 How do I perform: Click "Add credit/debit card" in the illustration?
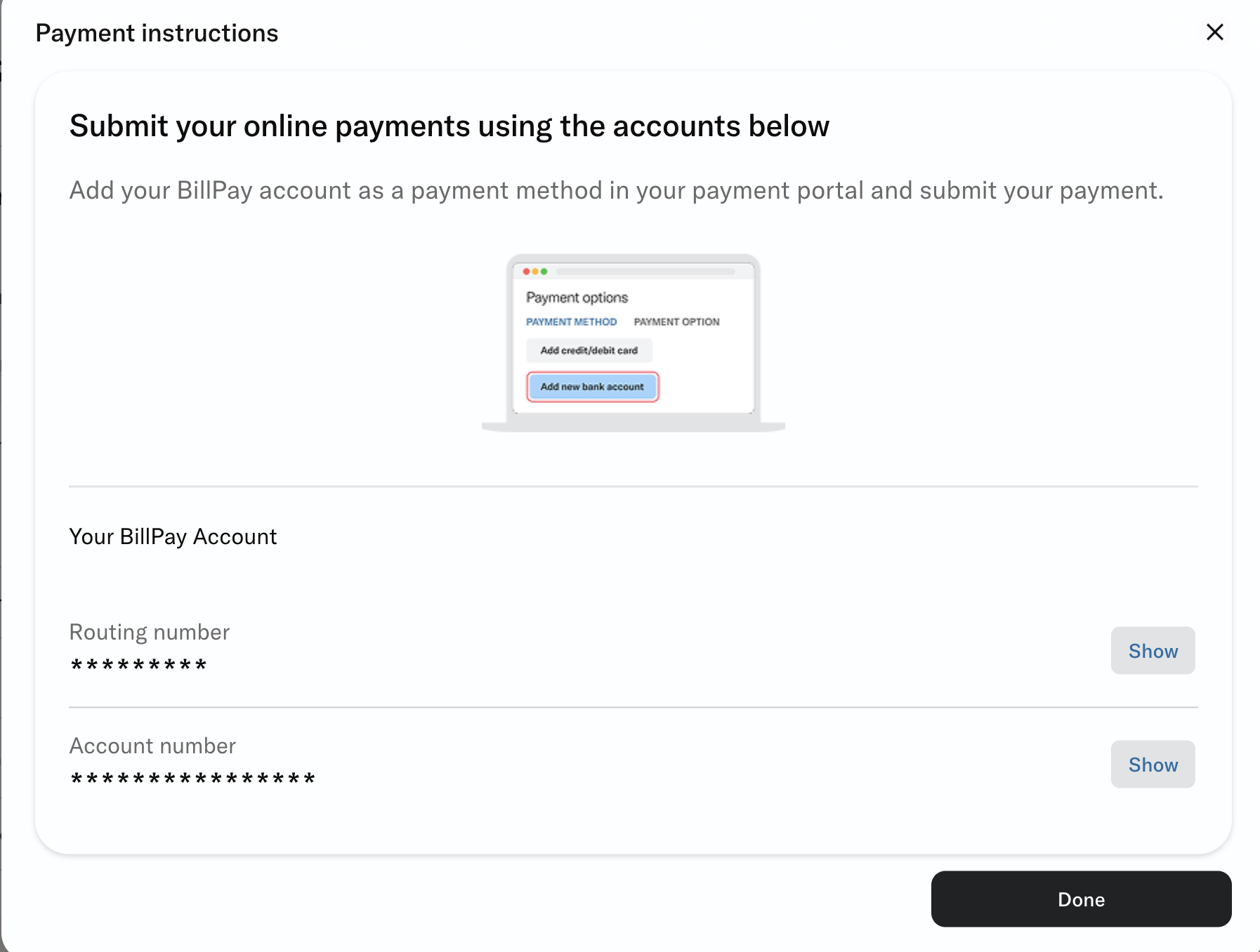pos(589,350)
